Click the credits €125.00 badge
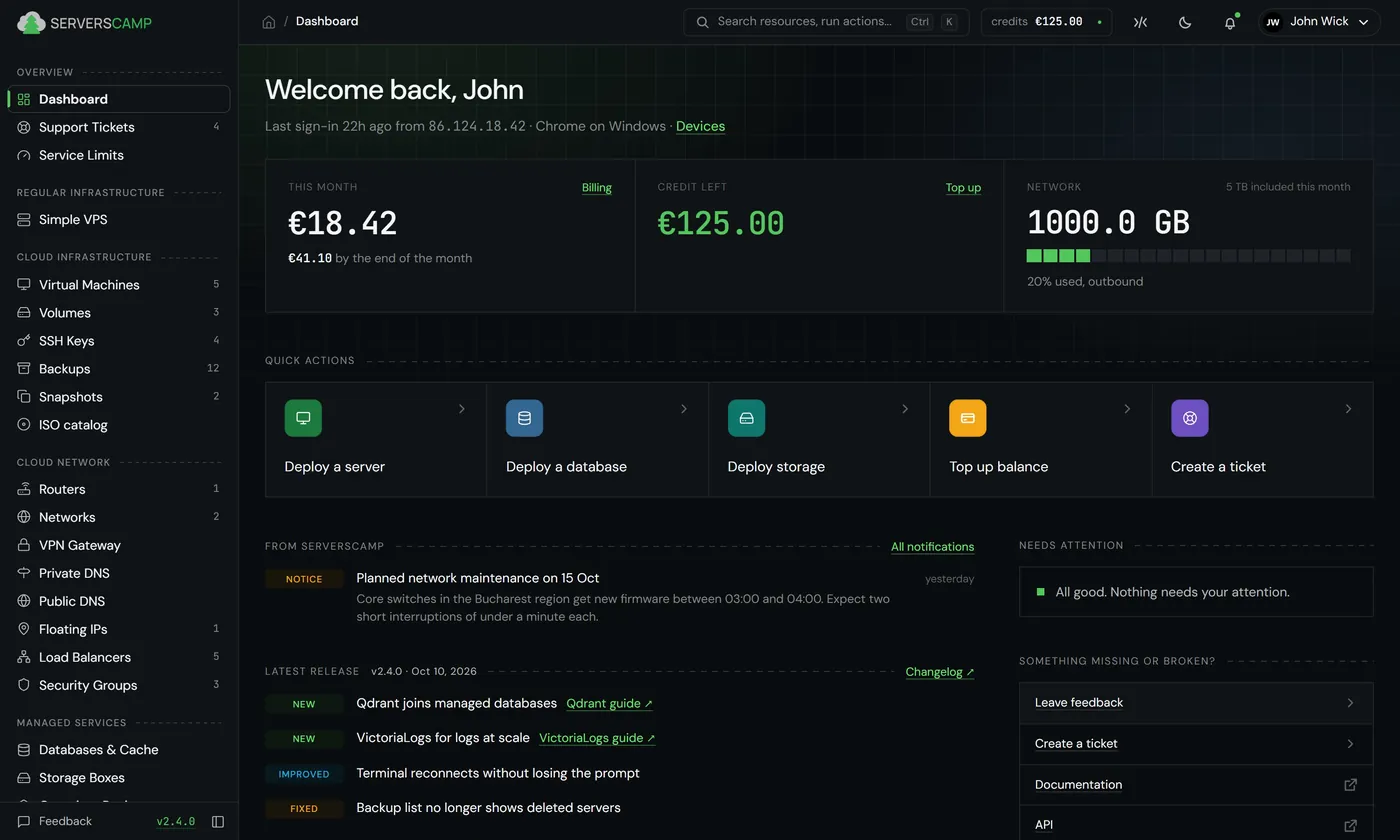The height and width of the screenshot is (840, 1400). pyautogui.click(x=1046, y=22)
